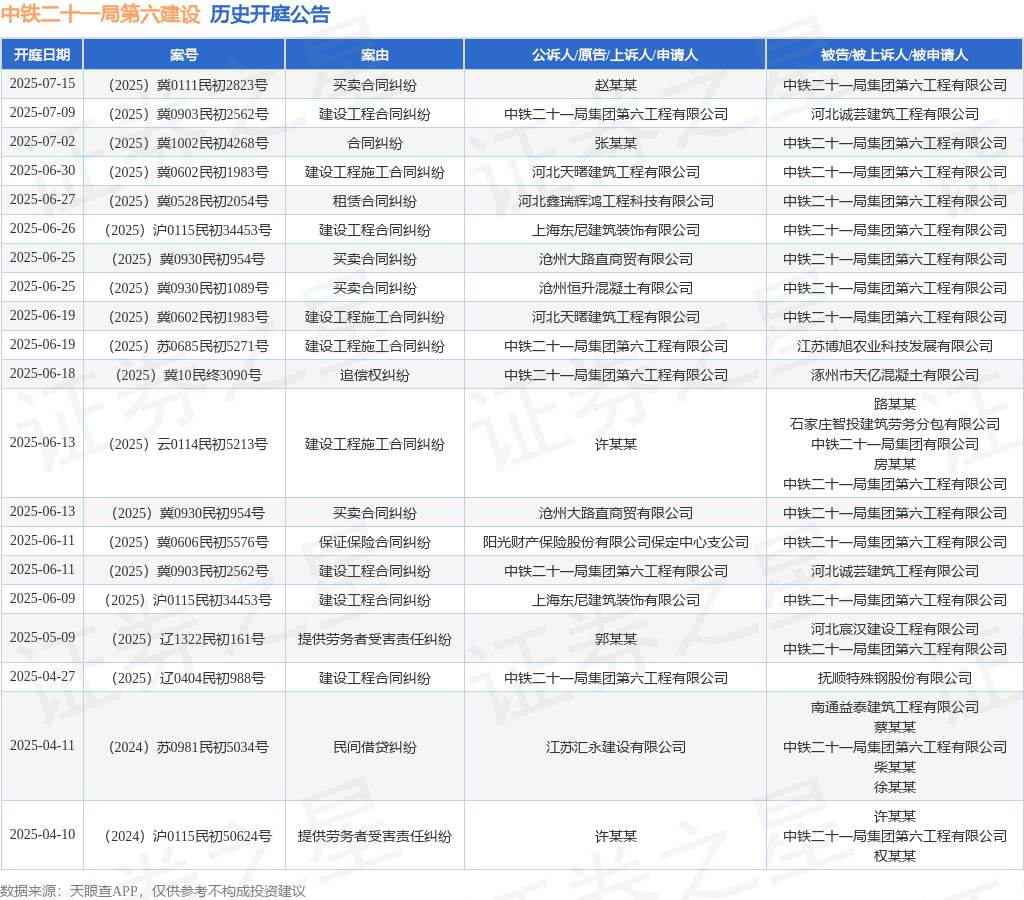Viewport: 1024px width, 900px height.
Task: Click the 案由 column header
Action: (374, 55)
